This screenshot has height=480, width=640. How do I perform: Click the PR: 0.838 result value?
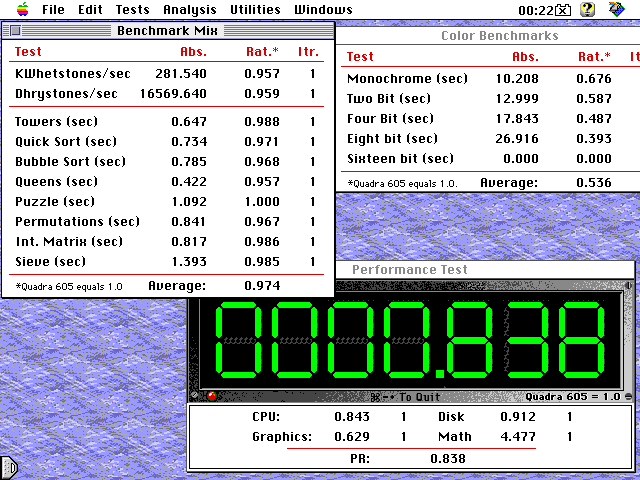[448, 459]
